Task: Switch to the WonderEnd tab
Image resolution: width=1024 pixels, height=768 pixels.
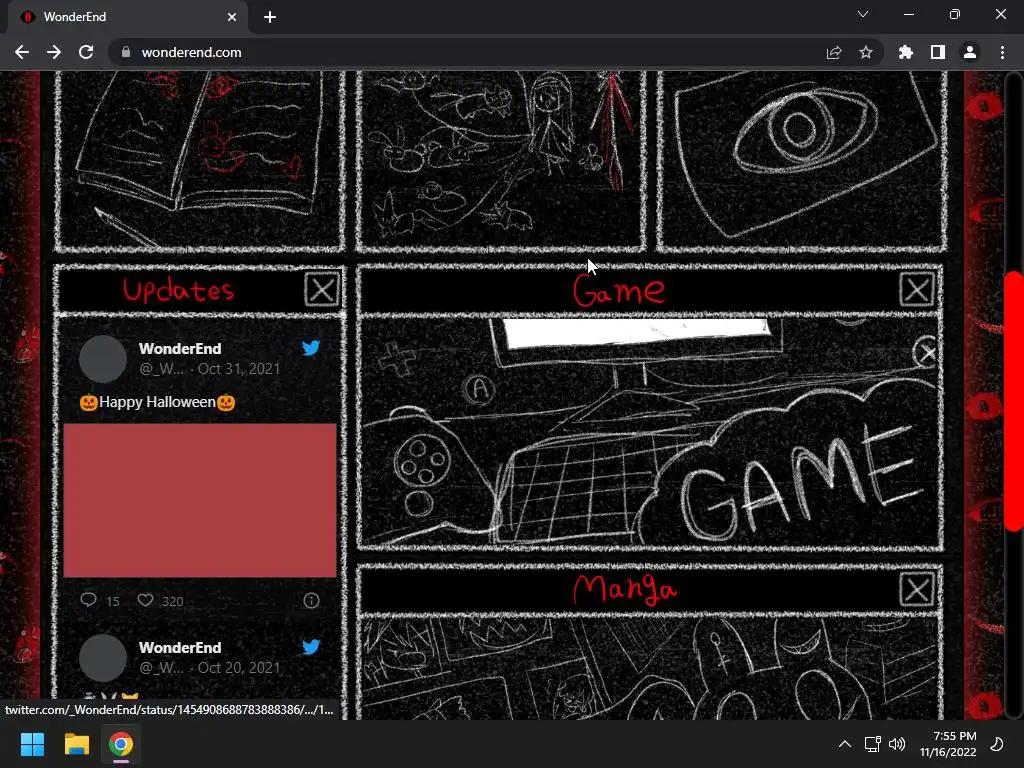Action: pos(127,17)
